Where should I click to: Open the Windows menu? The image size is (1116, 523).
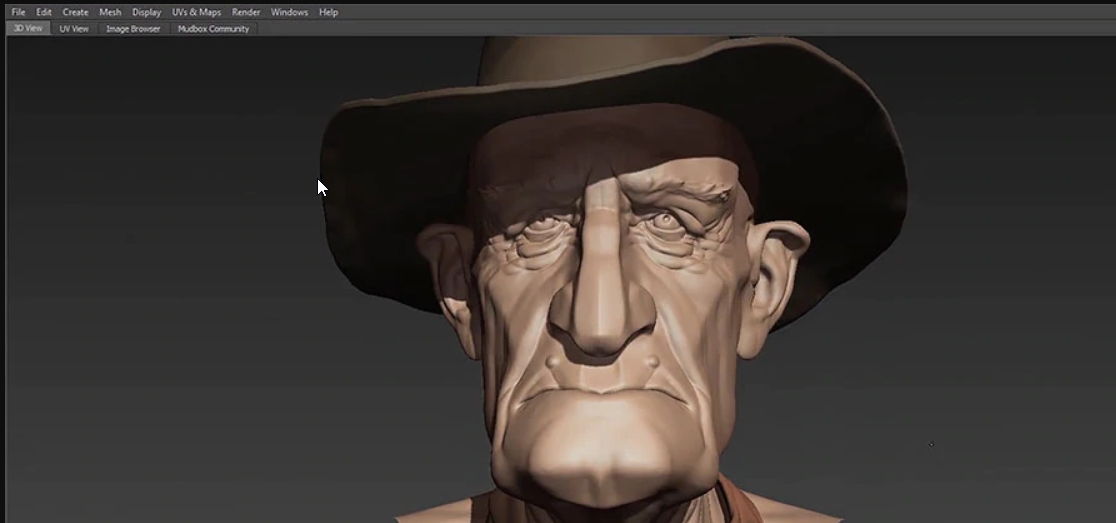(290, 12)
